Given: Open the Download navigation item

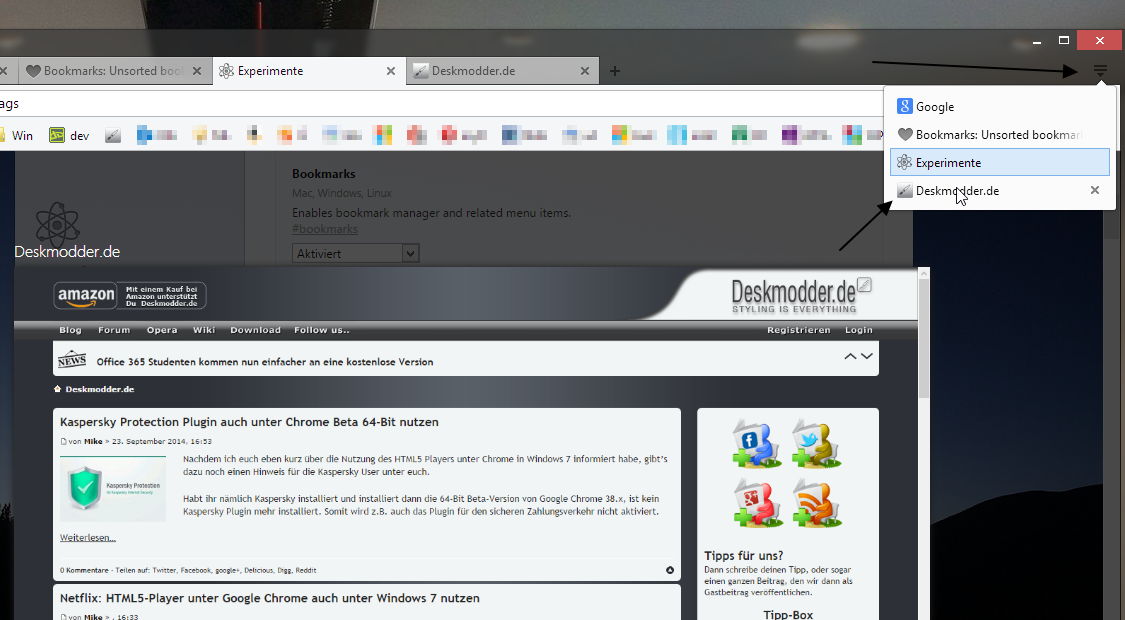Looking at the screenshot, I should [x=255, y=330].
